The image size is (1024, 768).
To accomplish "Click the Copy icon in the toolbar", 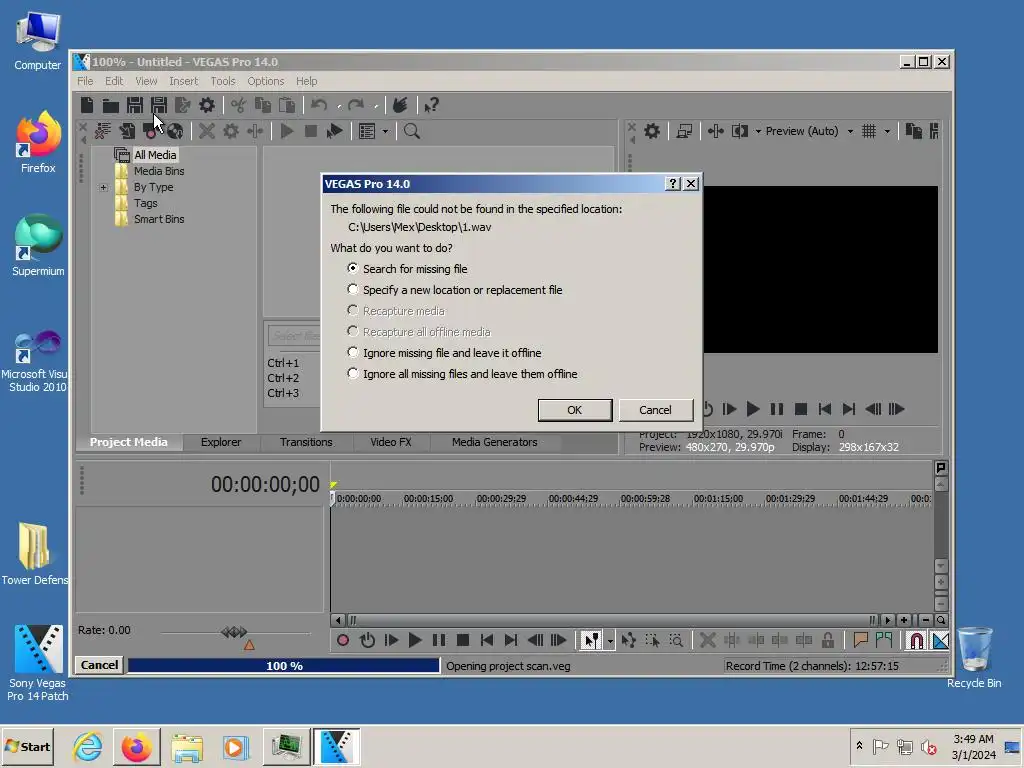I will (263, 105).
